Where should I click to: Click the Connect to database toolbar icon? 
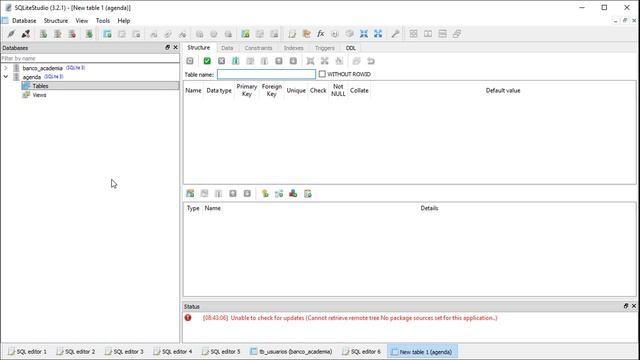(11, 34)
